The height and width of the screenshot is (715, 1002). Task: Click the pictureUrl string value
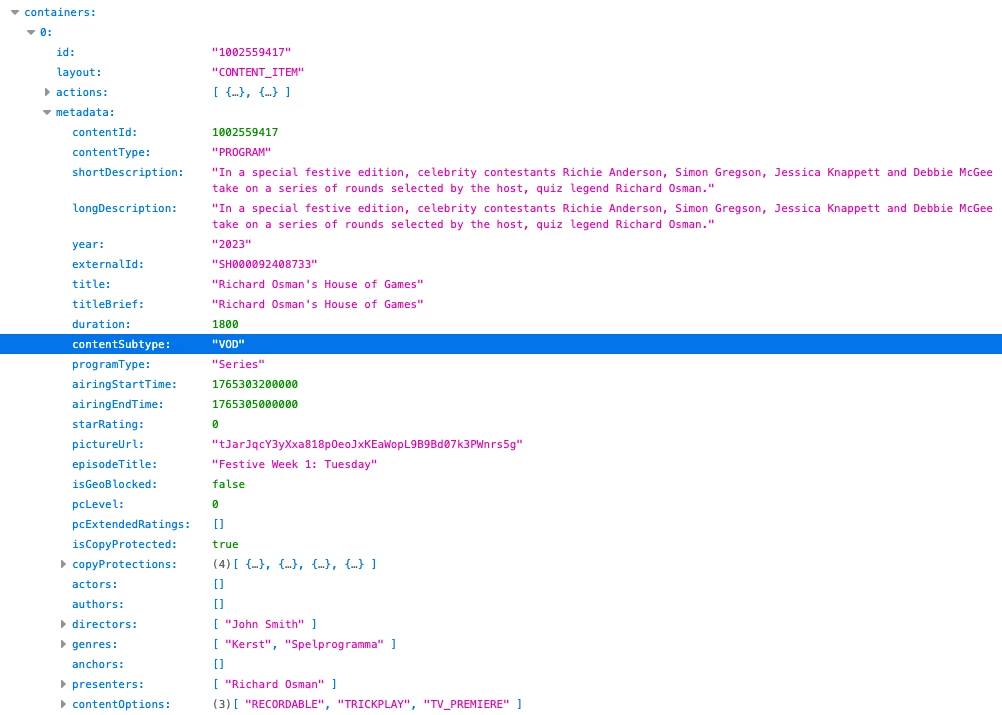[x=367, y=445]
